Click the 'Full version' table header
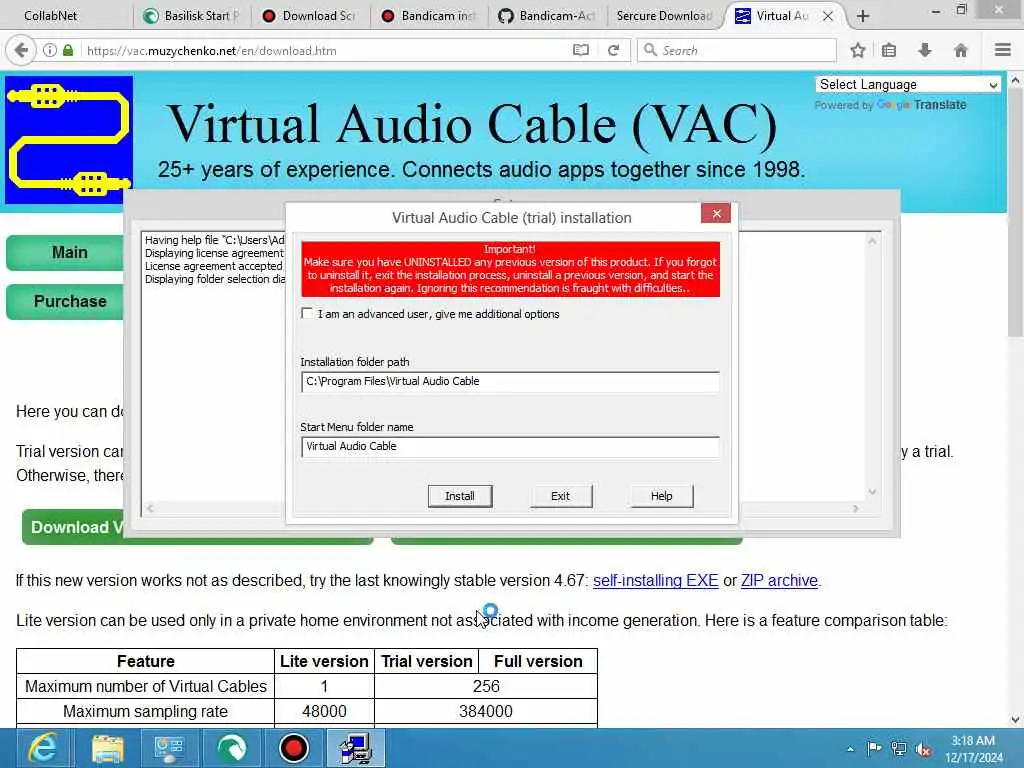Image resolution: width=1024 pixels, height=768 pixels. 538,662
